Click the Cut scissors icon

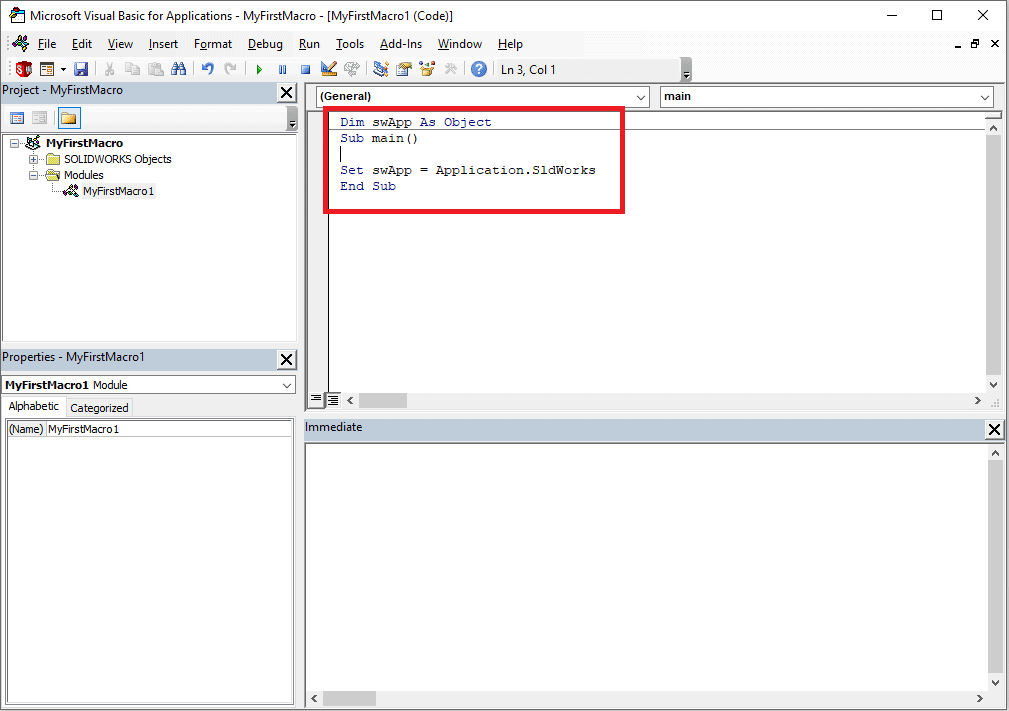(x=109, y=69)
